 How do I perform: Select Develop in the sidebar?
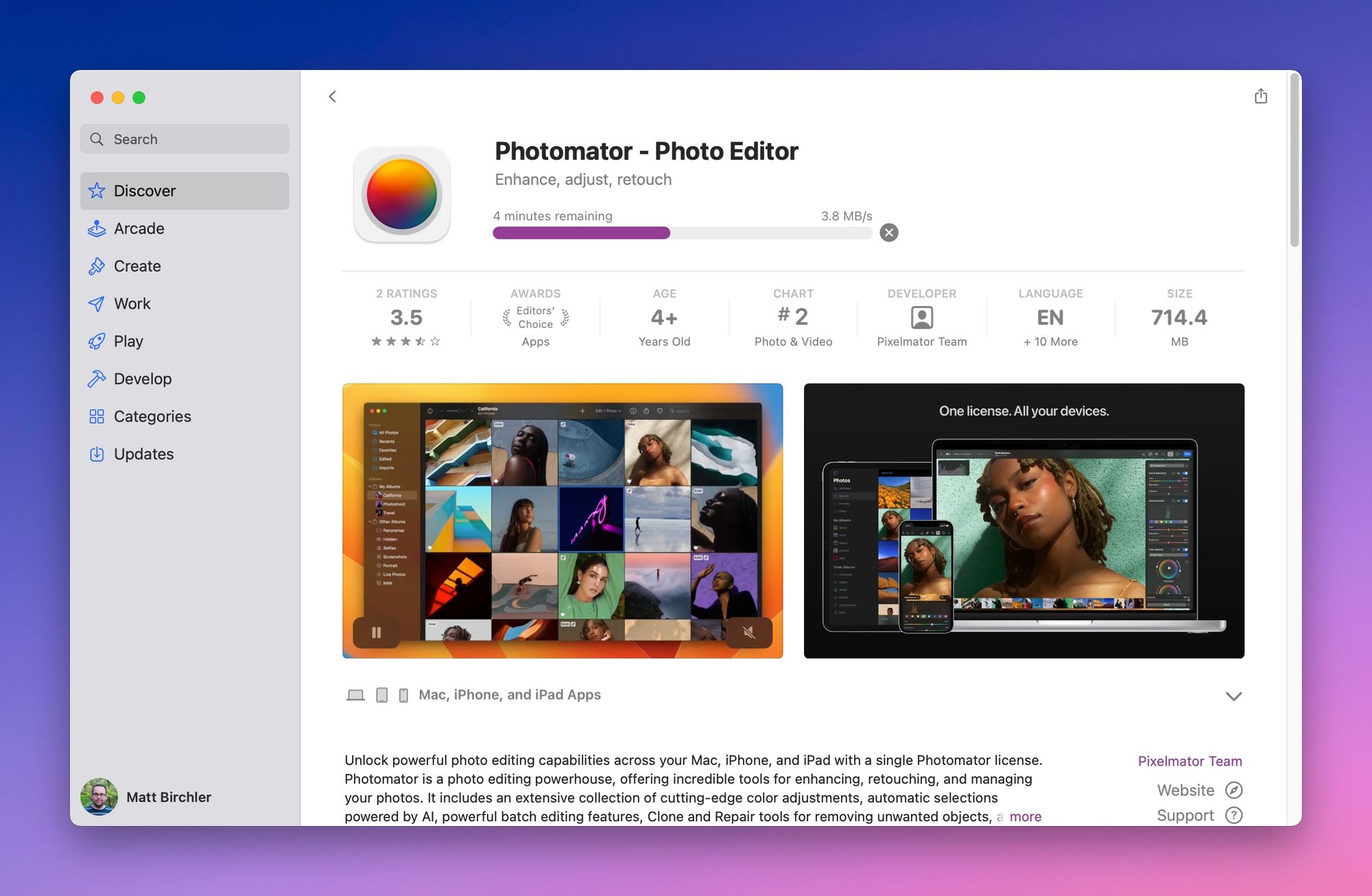185,379
